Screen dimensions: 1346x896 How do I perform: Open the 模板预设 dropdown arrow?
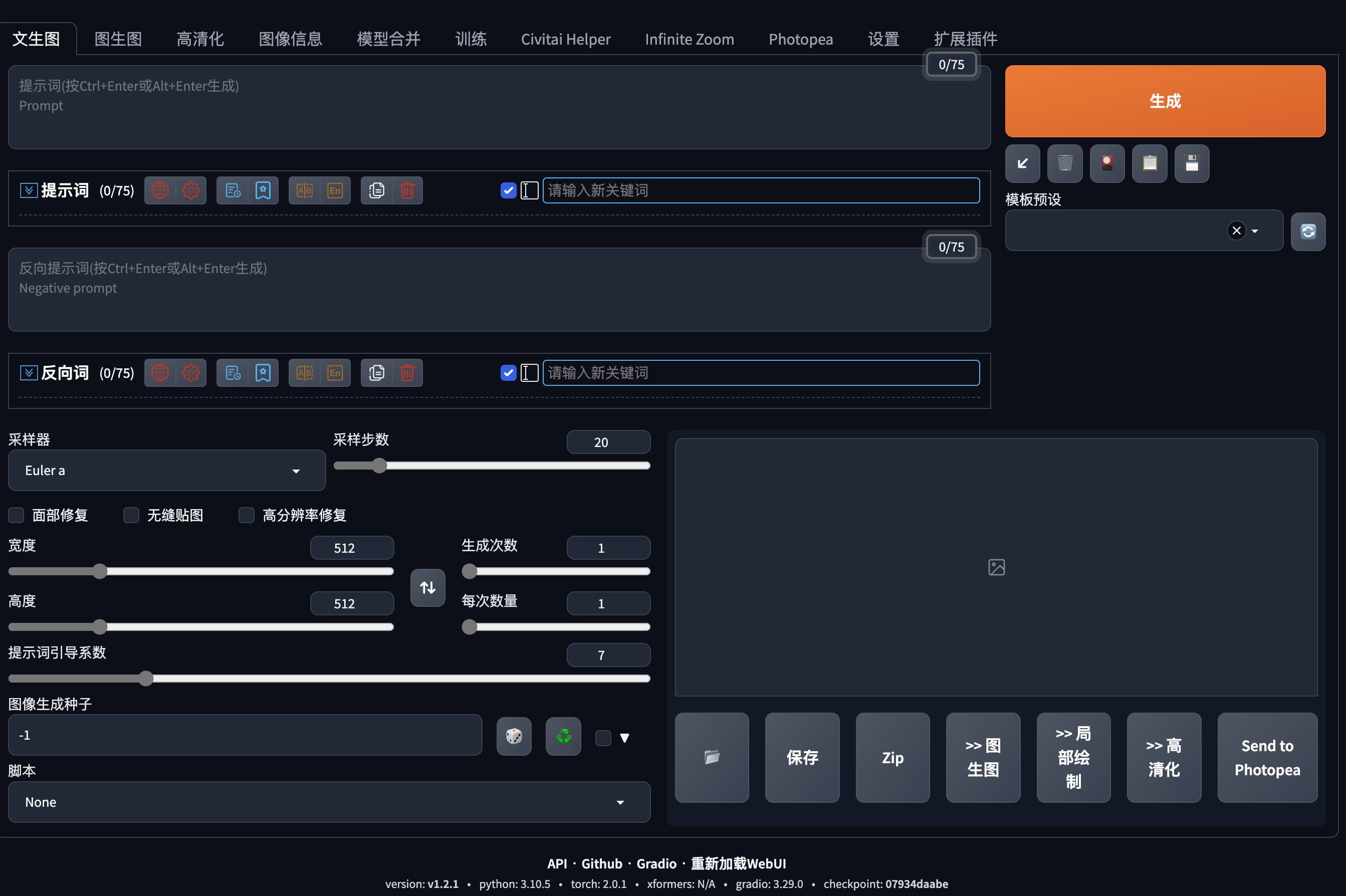(1255, 231)
